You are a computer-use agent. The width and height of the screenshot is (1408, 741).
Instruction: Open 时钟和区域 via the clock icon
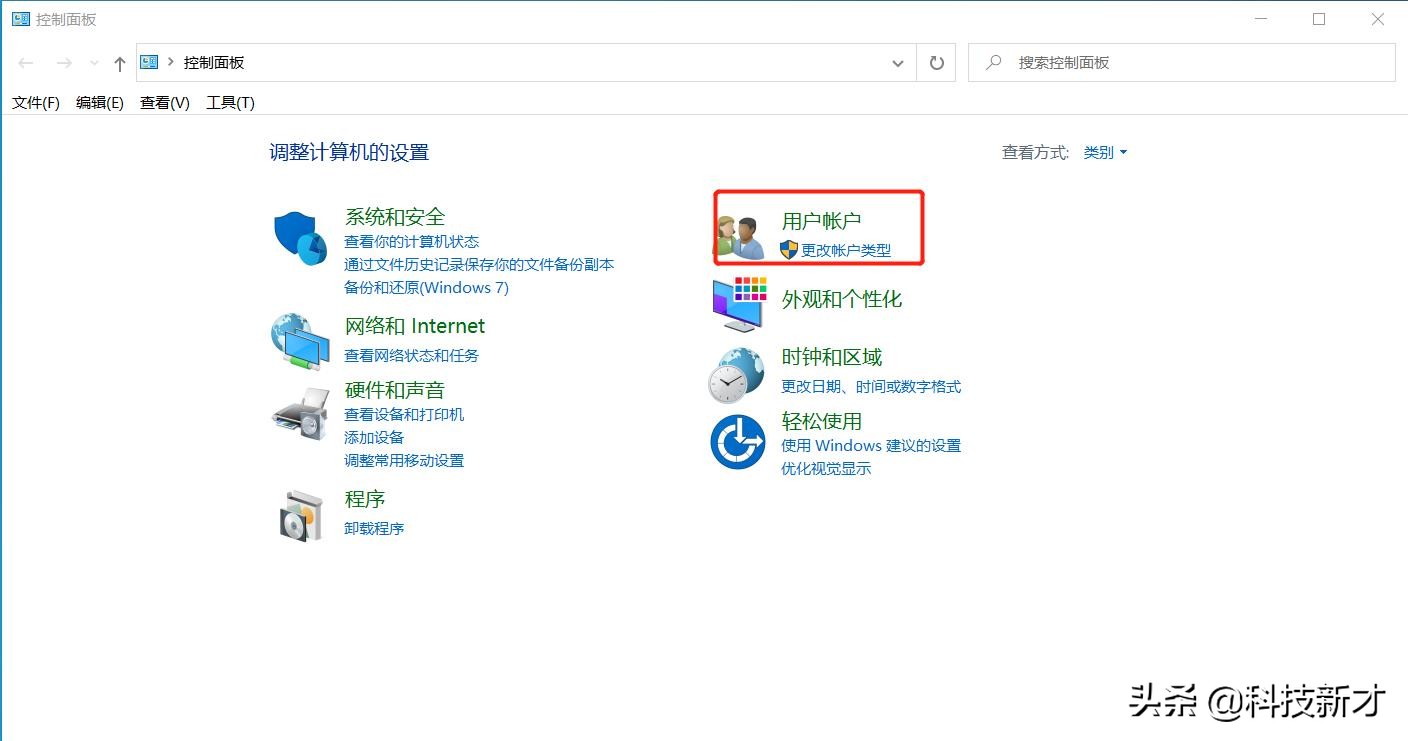(x=737, y=373)
